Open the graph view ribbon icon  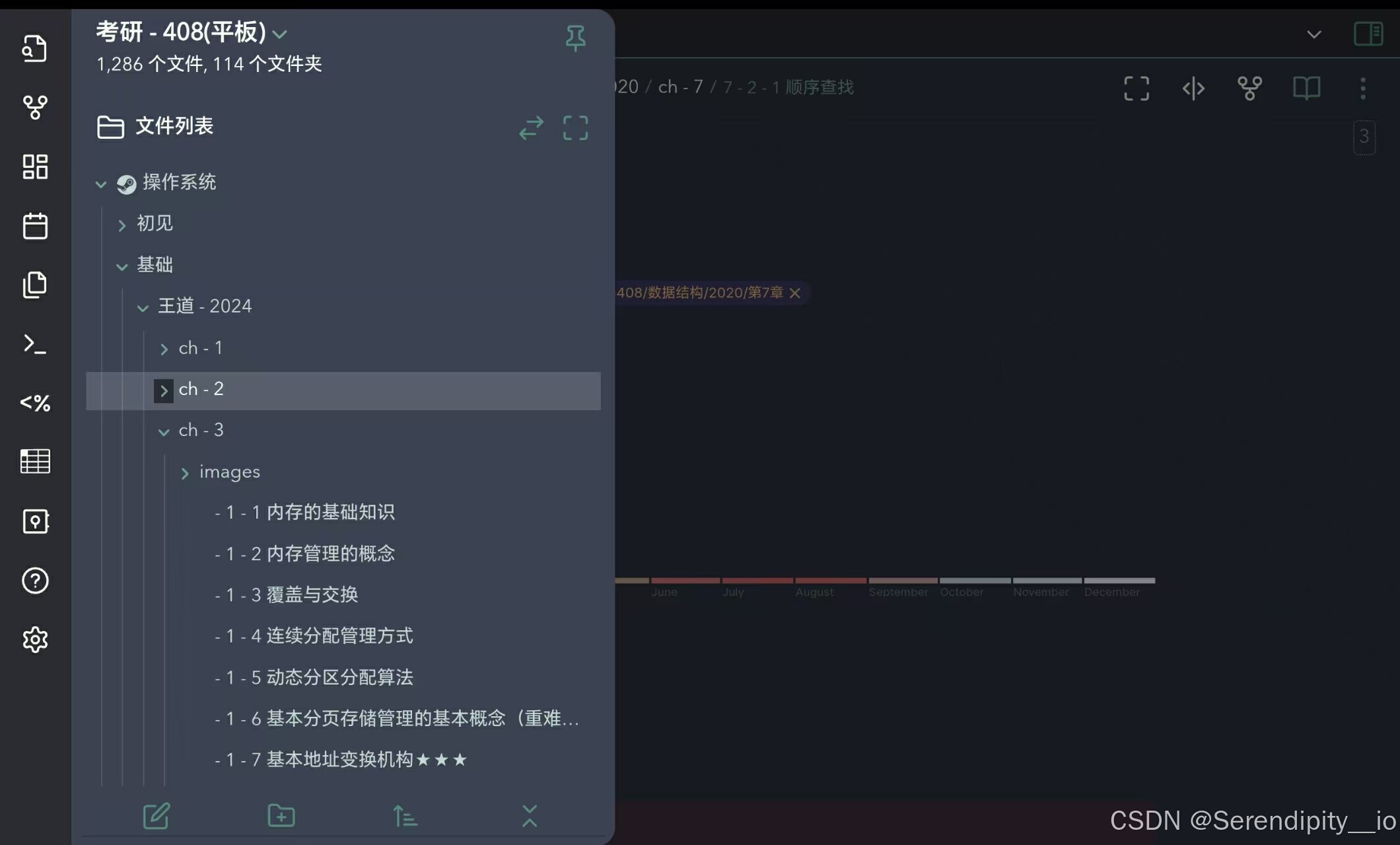coord(35,107)
